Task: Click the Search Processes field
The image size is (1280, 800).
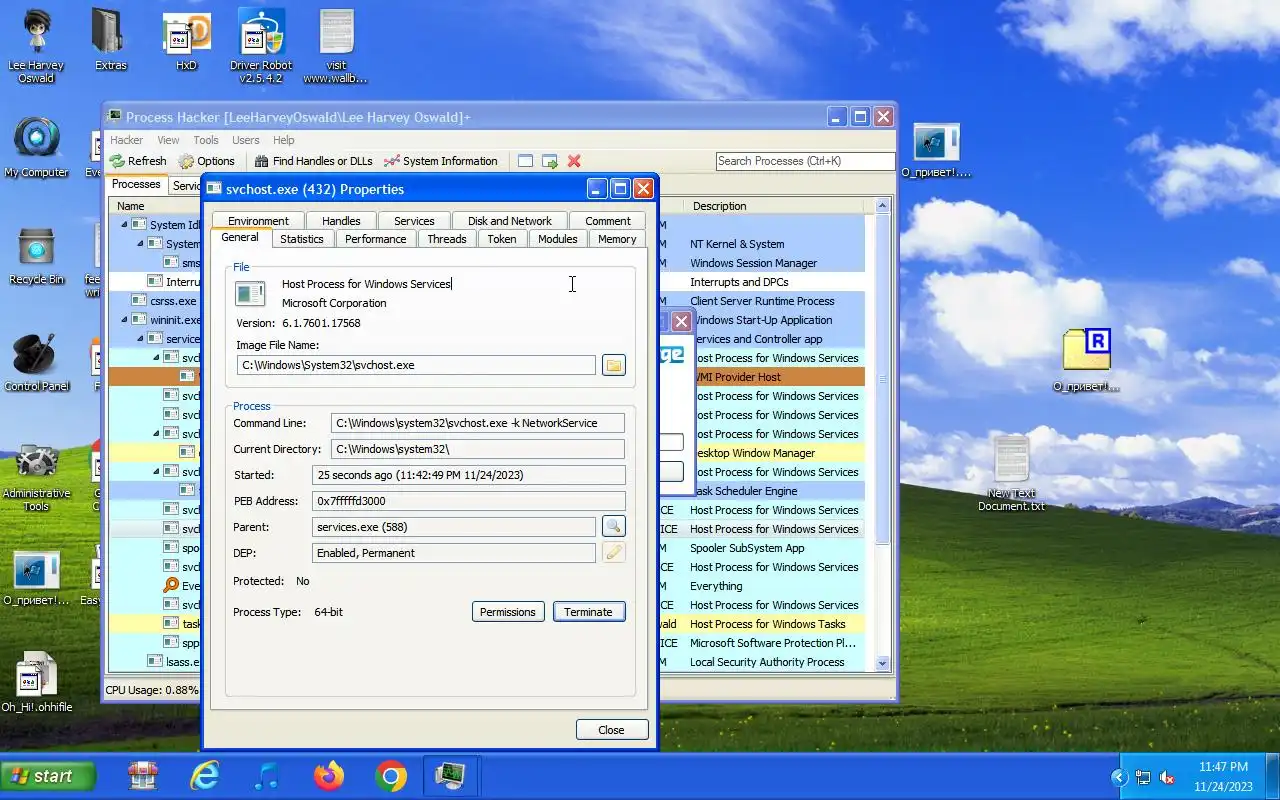Action: click(x=805, y=161)
